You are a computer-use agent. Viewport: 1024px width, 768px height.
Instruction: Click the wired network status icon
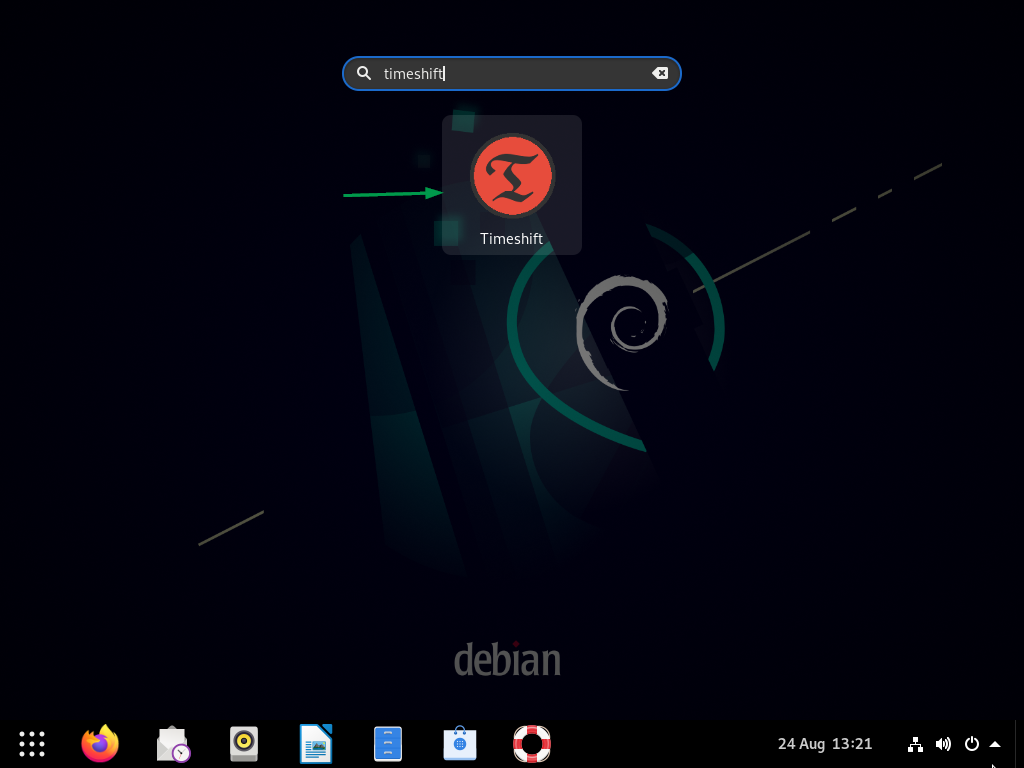[x=916, y=744]
